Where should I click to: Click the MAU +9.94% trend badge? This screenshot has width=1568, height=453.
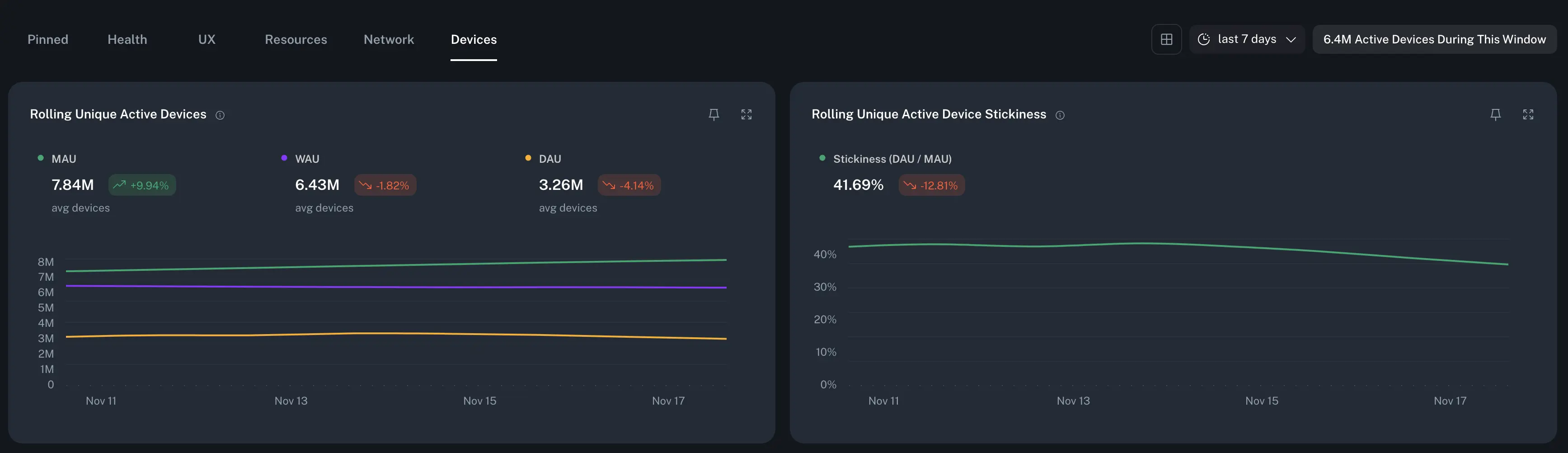[x=142, y=185]
